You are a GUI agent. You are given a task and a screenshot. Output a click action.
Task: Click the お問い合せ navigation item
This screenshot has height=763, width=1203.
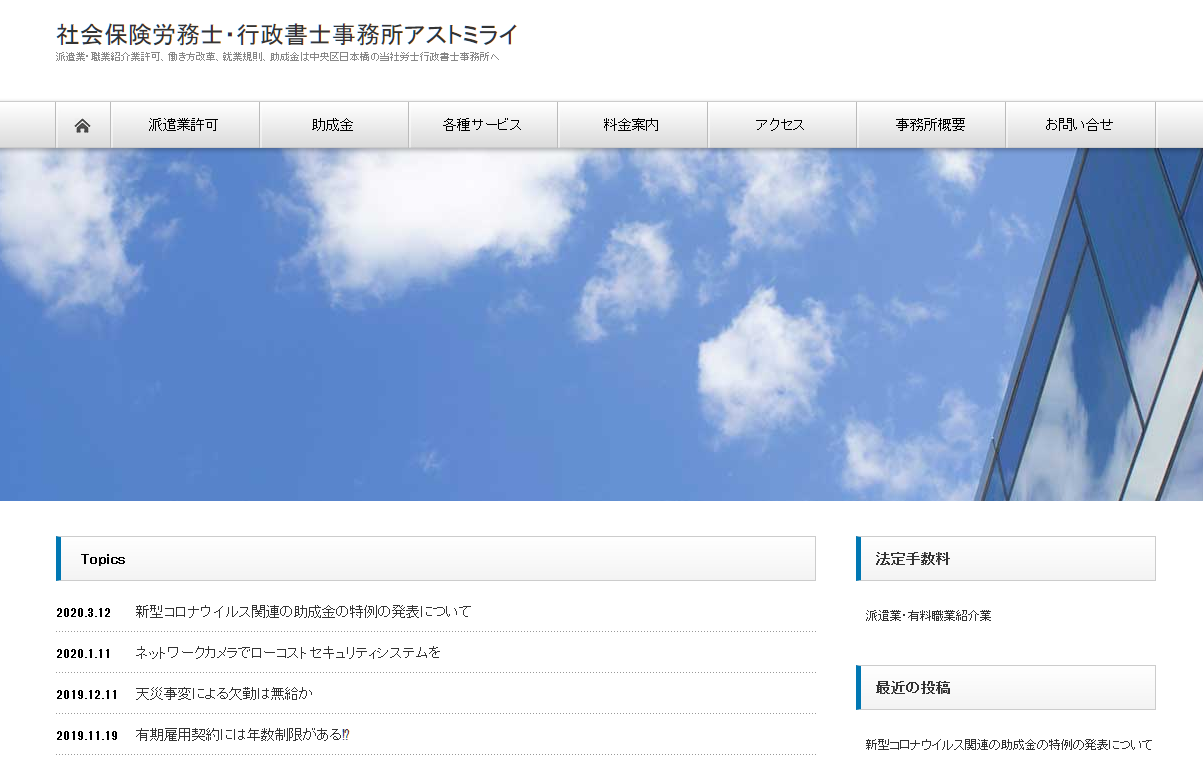(1080, 124)
